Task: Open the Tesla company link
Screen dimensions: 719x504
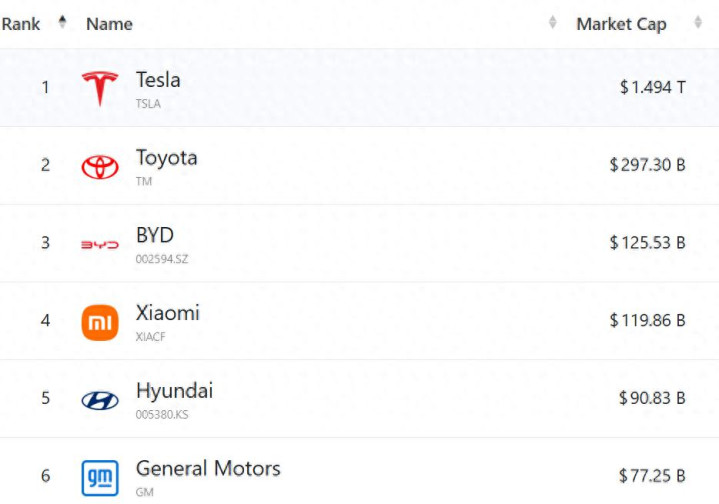Action: tap(158, 80)
